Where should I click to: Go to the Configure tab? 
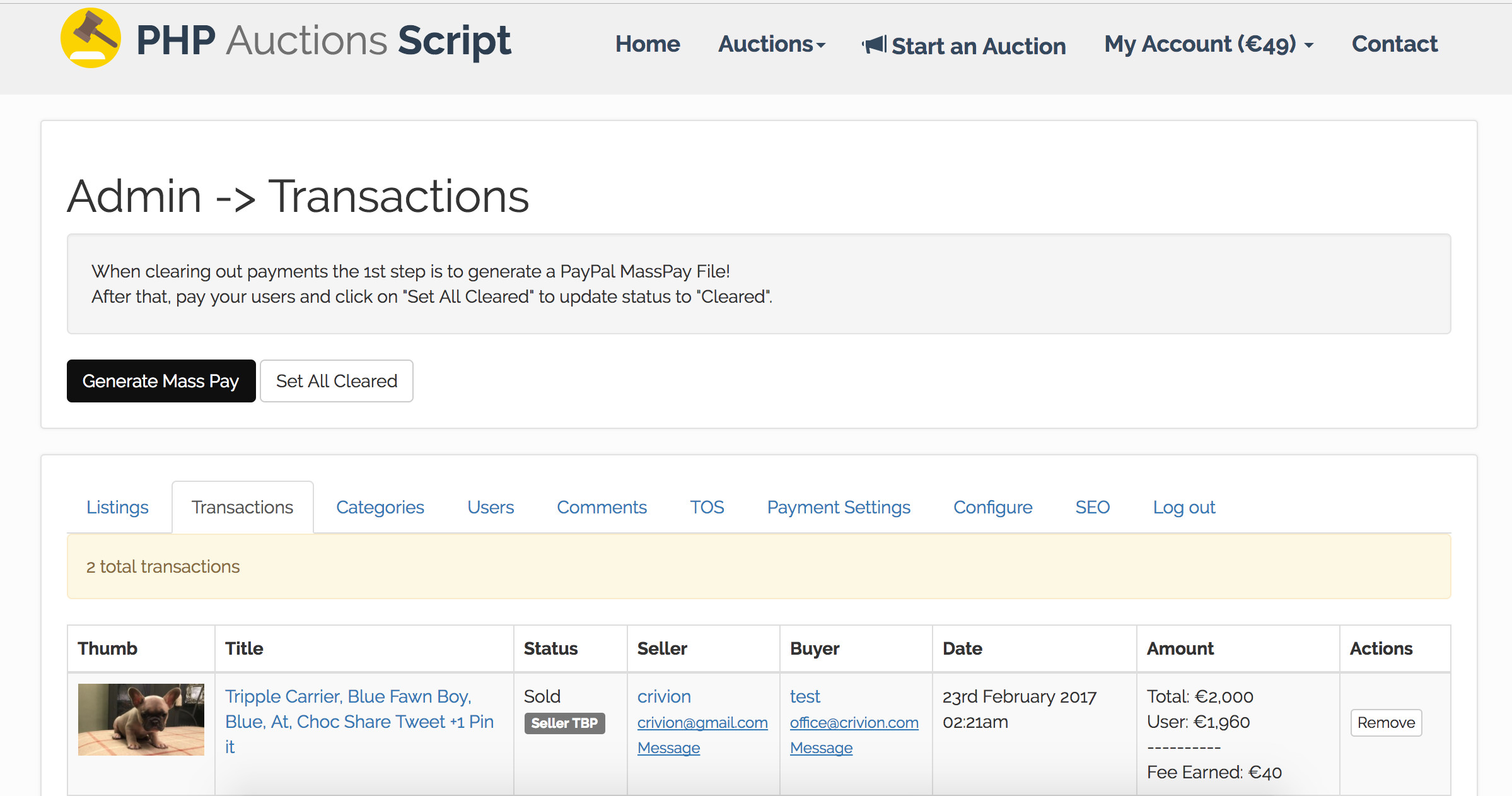[992, 507]
